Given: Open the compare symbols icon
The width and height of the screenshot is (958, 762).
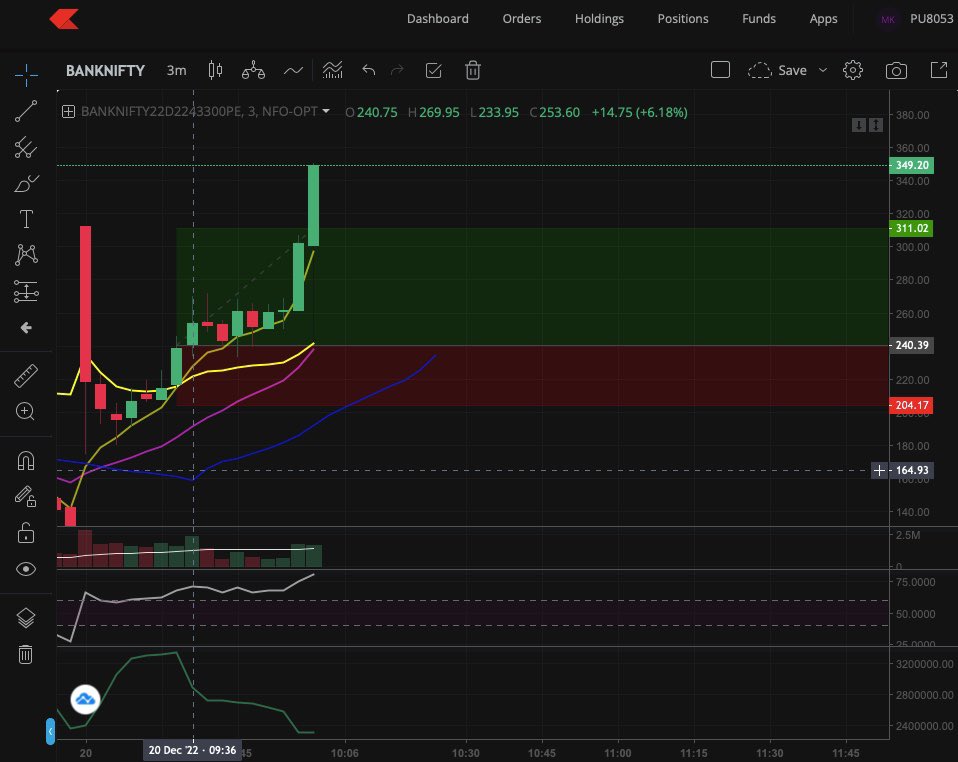Looking at the screenshot, I should coord(253,70).
